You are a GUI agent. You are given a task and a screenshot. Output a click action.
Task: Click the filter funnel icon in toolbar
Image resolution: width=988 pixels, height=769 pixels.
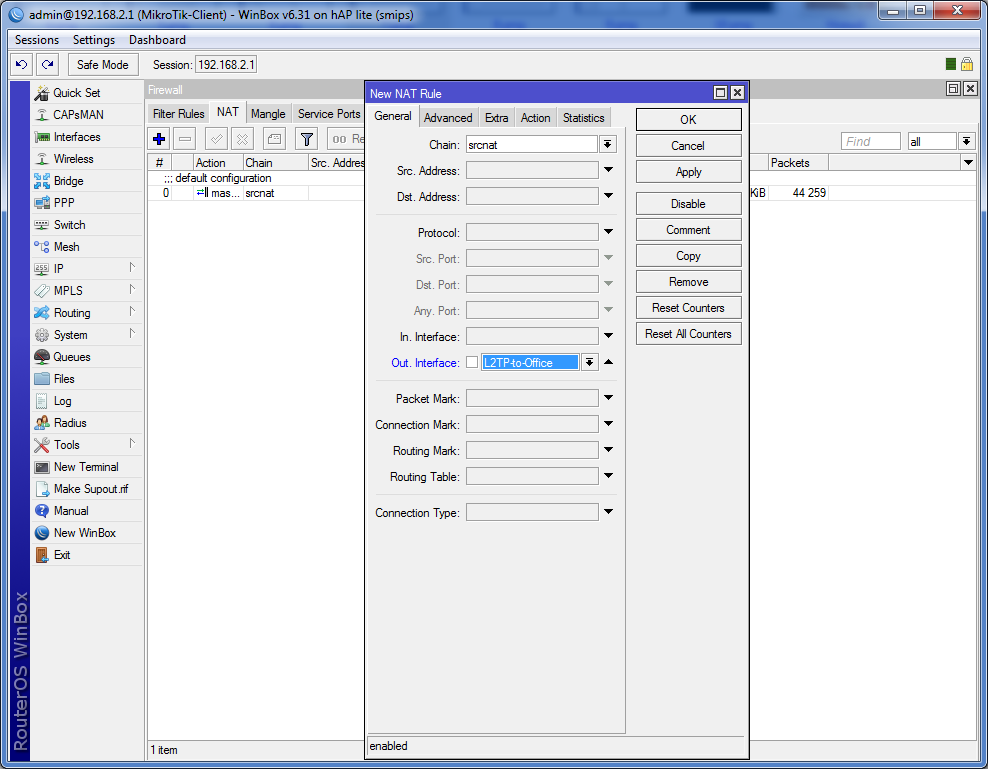tap(307, 139)
